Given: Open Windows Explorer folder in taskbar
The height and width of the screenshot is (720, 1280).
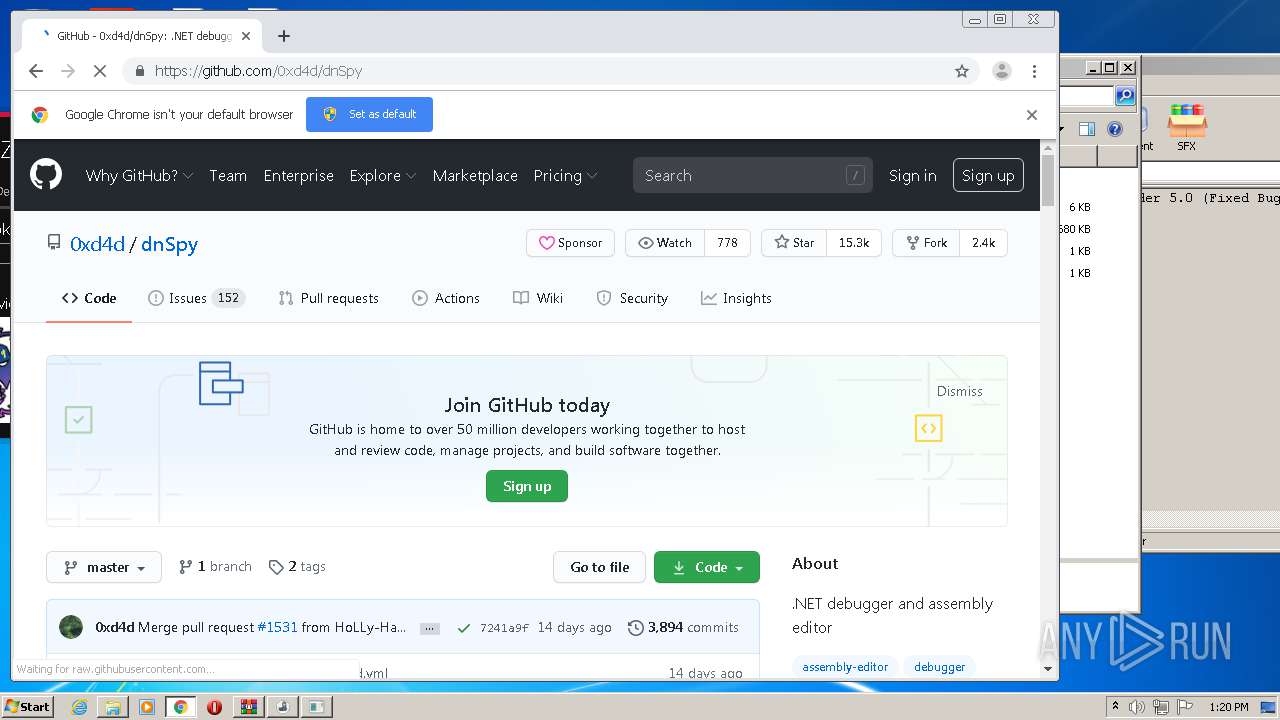Looking at the screenshot, I should 113,706.
